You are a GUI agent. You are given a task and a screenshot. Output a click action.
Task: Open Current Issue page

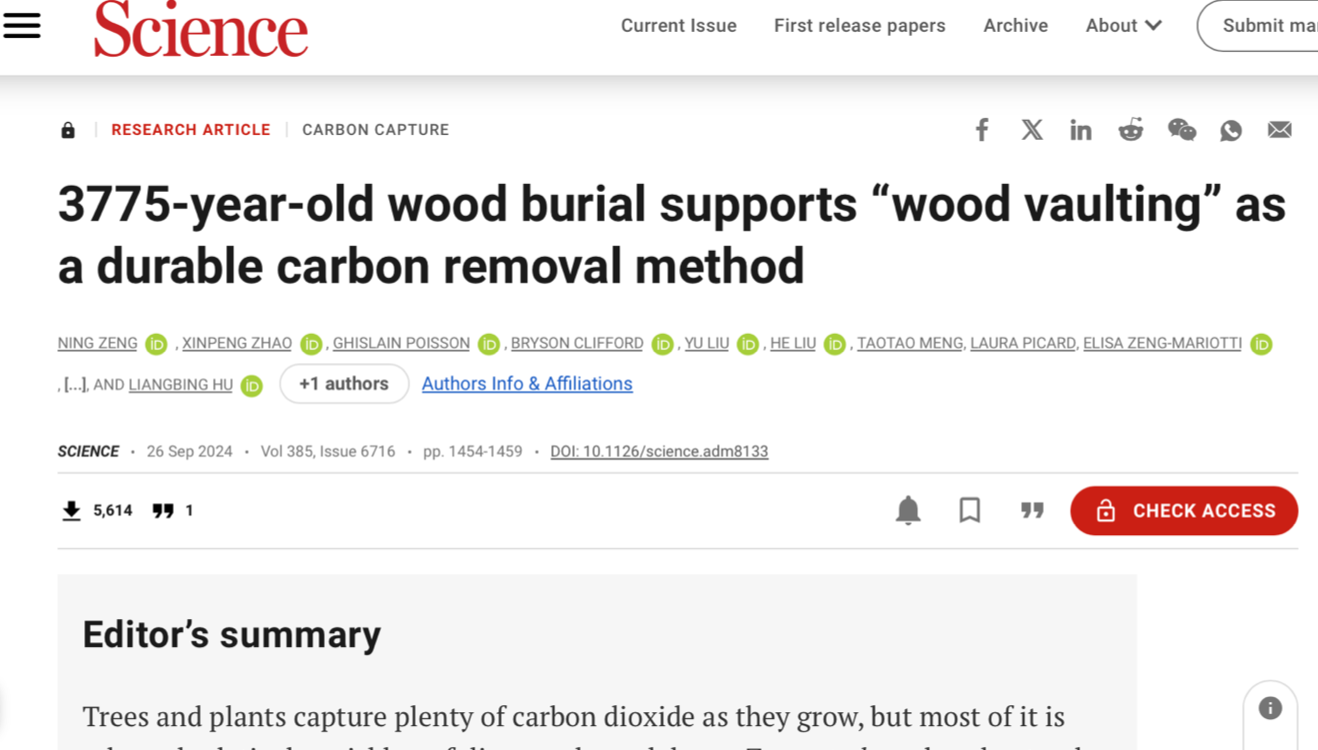tap(678, 26)
